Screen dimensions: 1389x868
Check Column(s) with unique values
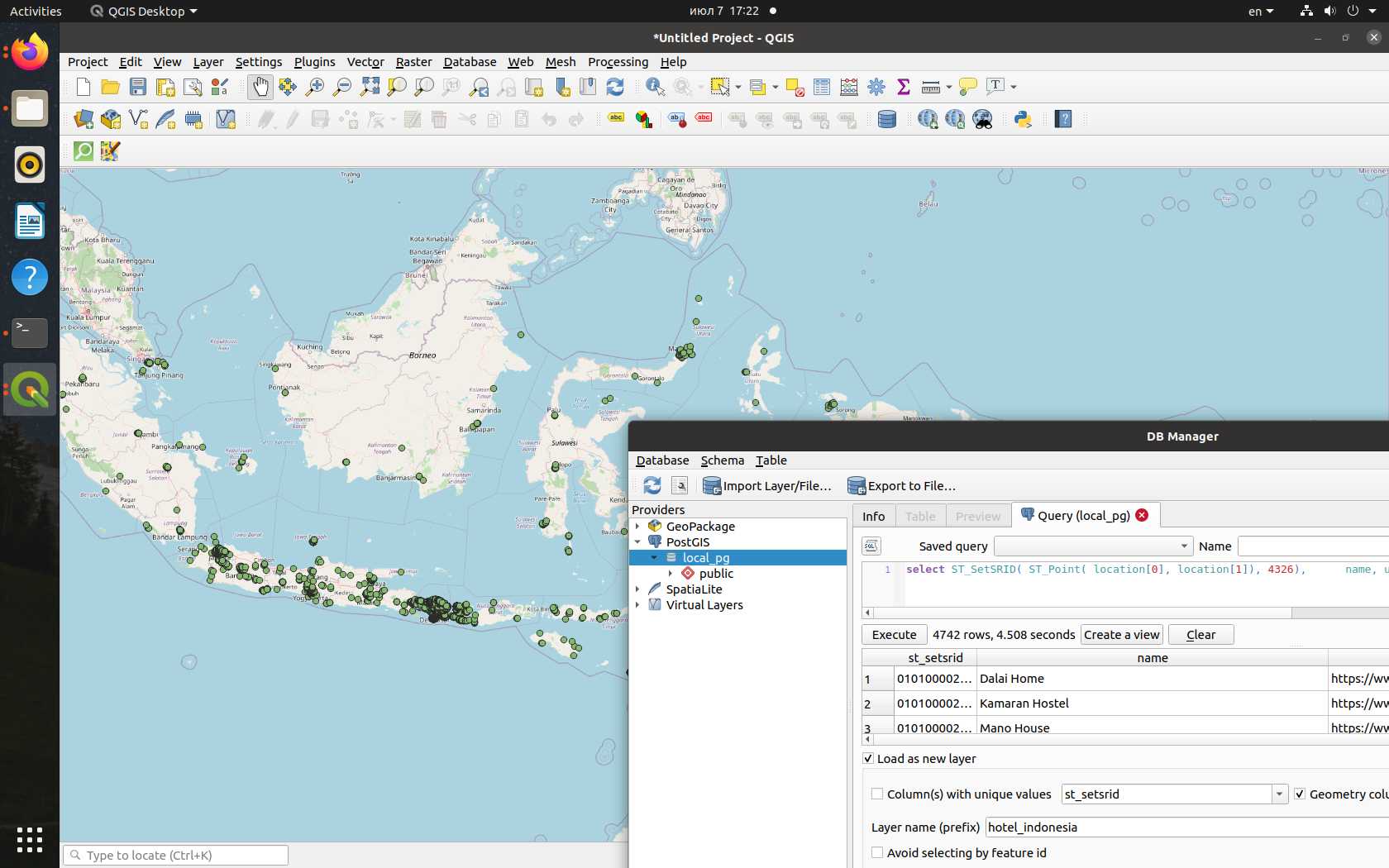point(876,793)
